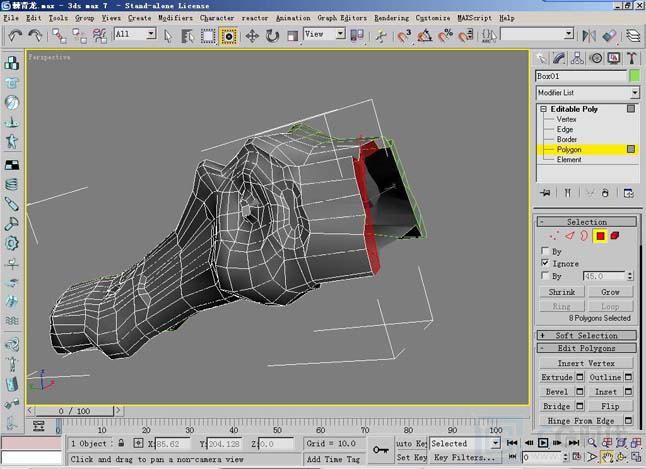
Task: Open Extrude settings box
Action: coord(580,377)
